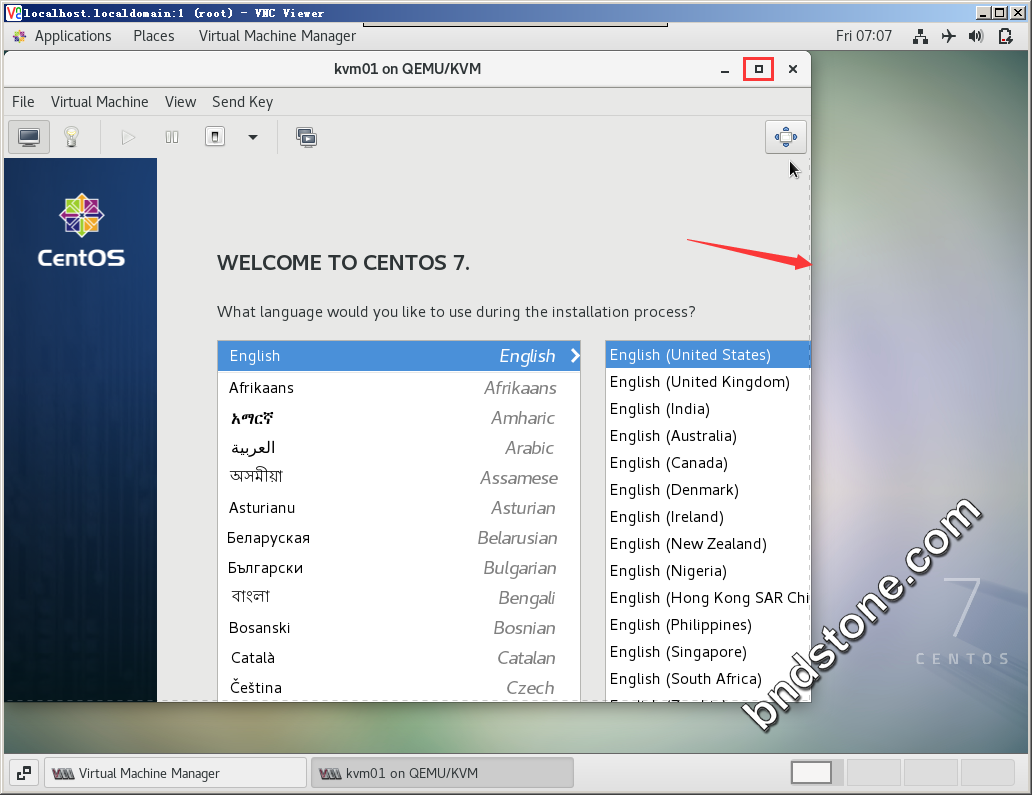
Task: Choose English (Philippines) locale
Action: point(708,625)
